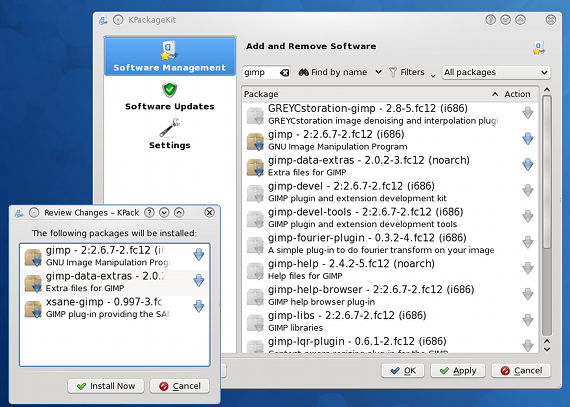The image size is (570, 407).
Task: Expand the Find by name dropdown arrow
Action: click(378, 72)
